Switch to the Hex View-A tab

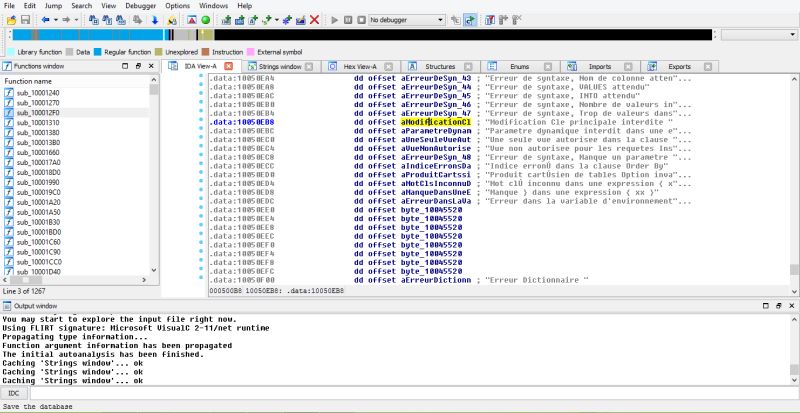[x=360, y=66]
